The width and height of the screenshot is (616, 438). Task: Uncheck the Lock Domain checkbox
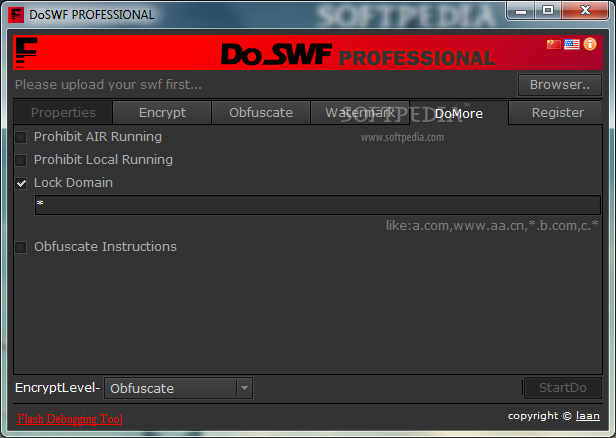pos(21,183)
